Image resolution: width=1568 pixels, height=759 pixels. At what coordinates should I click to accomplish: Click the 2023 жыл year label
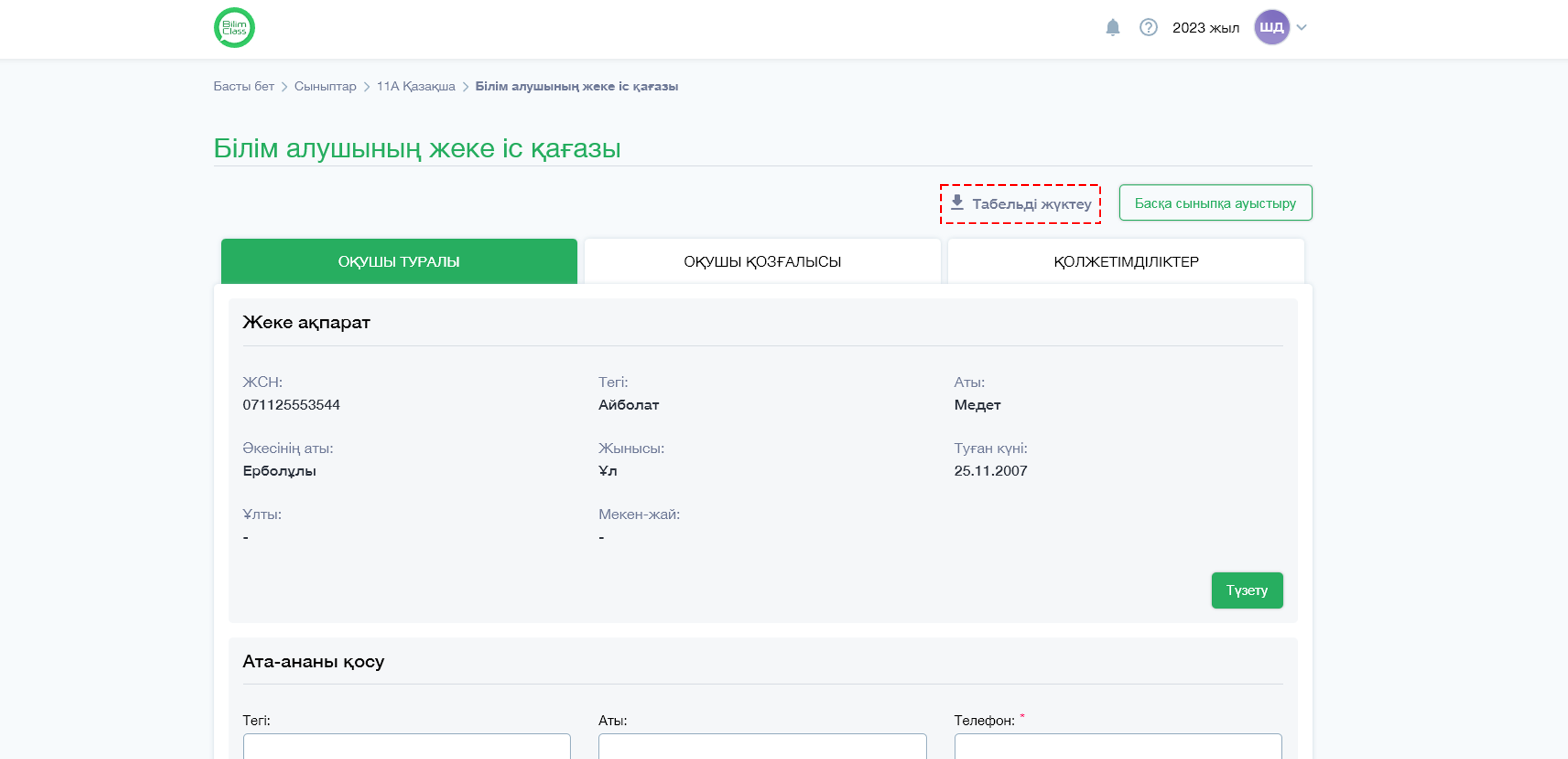[x=1205, y=28]
